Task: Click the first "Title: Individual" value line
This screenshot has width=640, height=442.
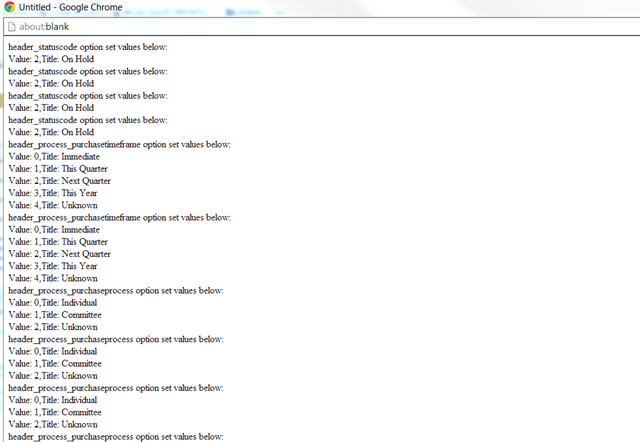Action: point(53,302)
